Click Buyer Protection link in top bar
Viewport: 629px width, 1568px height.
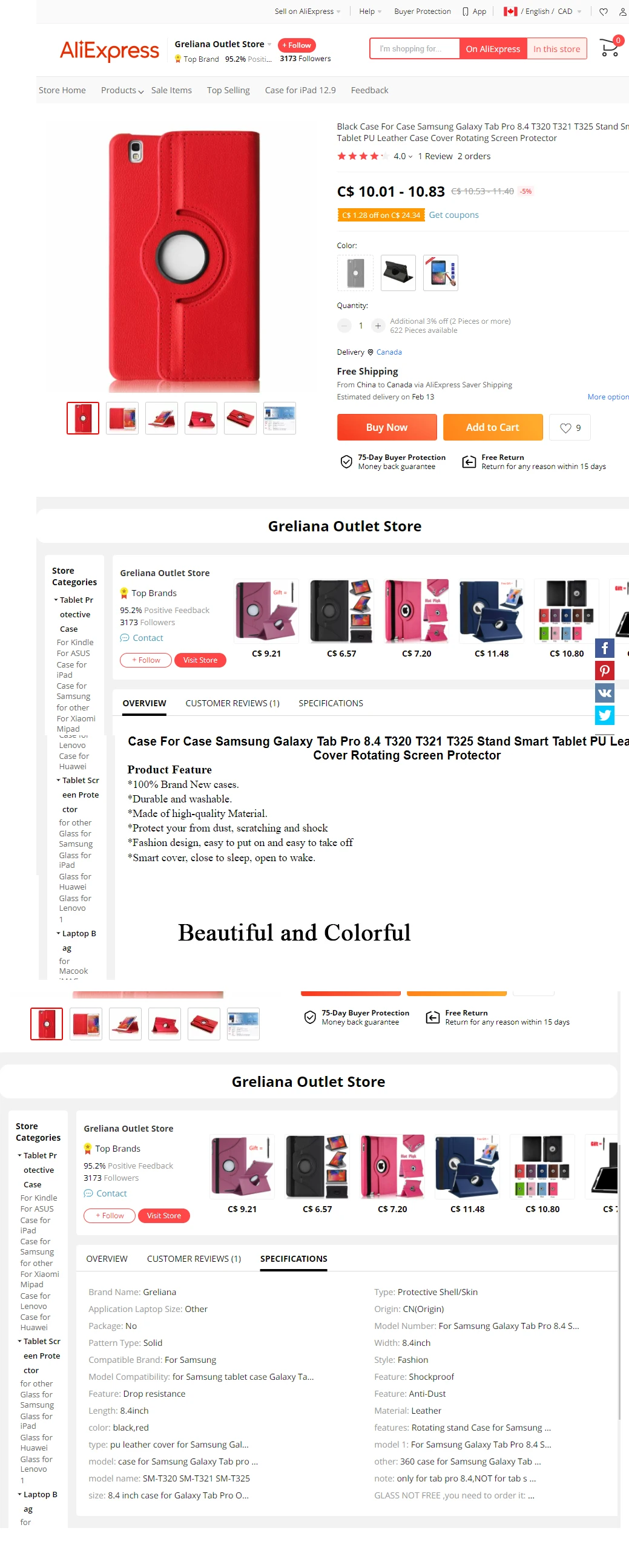click(423, 11)
